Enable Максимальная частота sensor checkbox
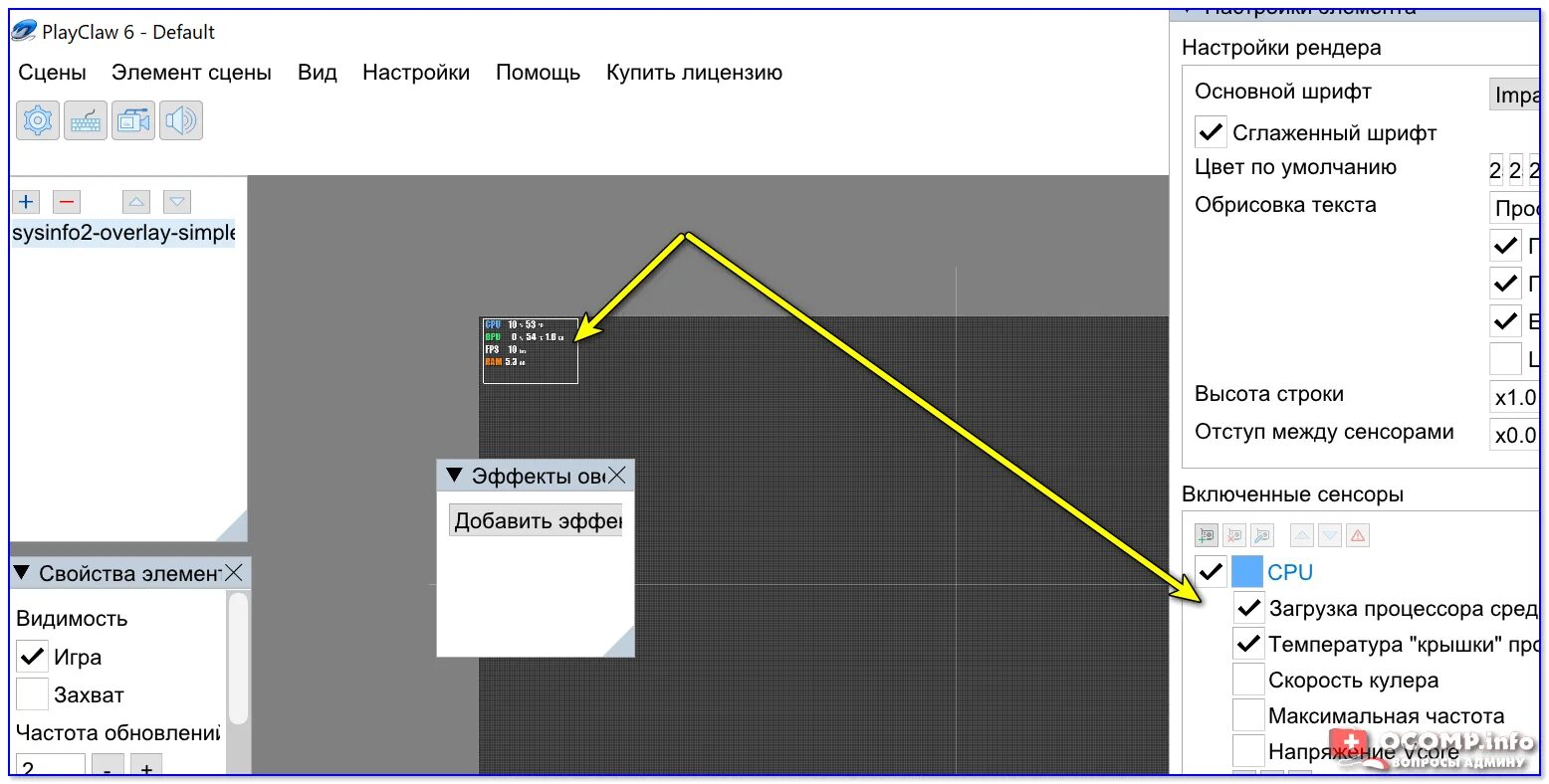 [x=1249, y=715]
